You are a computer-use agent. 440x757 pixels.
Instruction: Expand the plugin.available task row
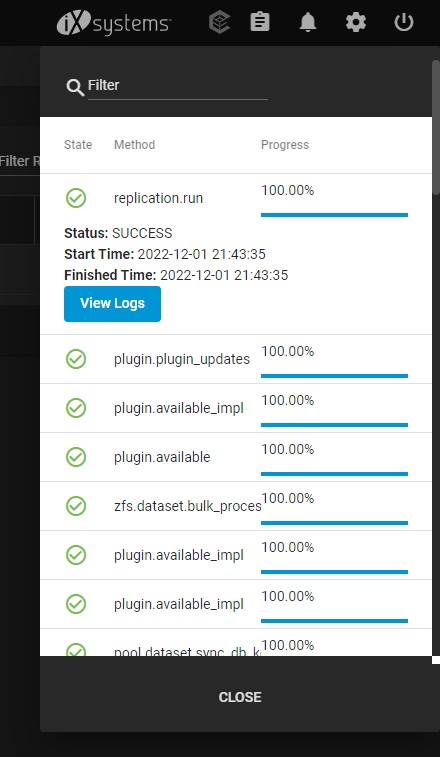tap(236, 457)
